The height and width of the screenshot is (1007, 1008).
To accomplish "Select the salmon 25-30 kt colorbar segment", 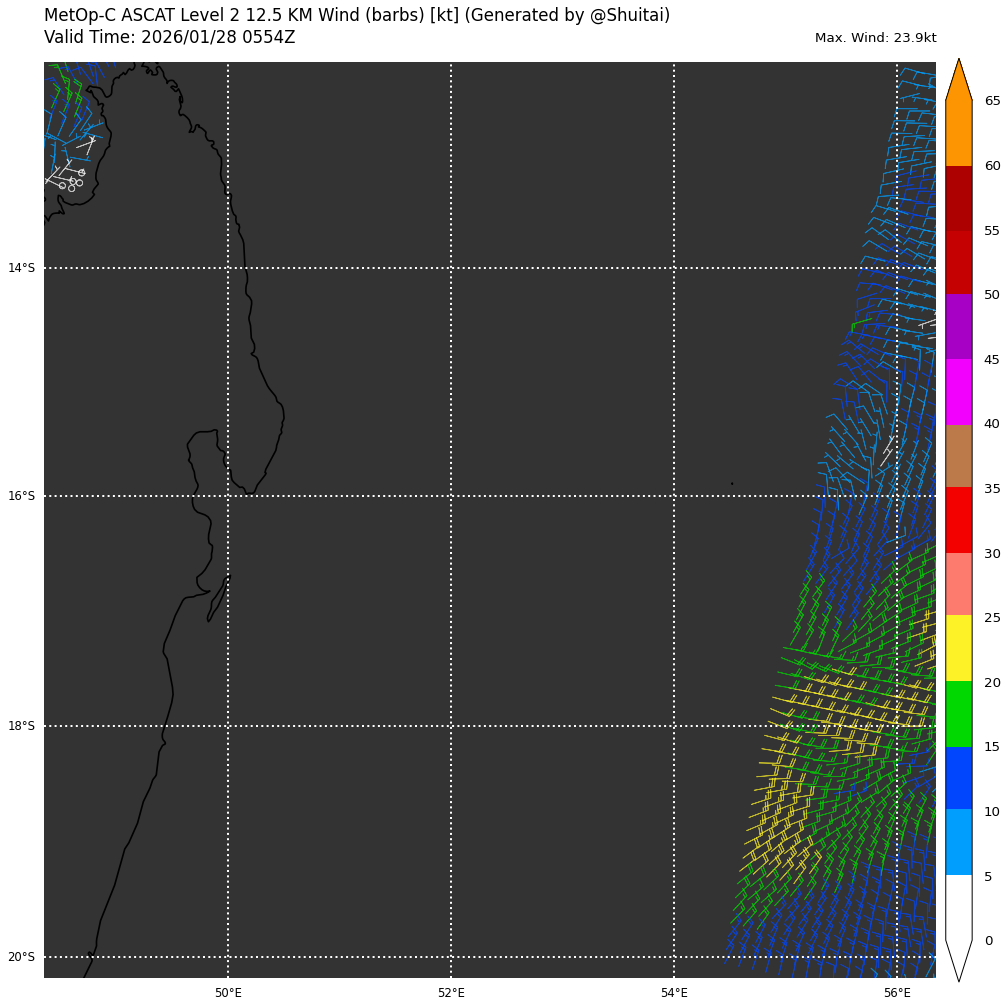I will point(958,584).
